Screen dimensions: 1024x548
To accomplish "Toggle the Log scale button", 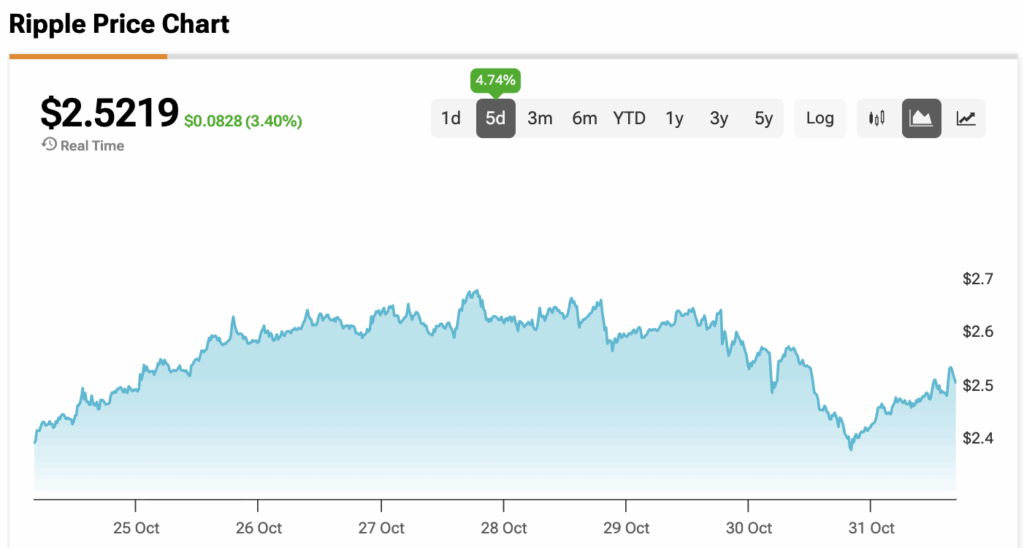I will tap(820, 118).
